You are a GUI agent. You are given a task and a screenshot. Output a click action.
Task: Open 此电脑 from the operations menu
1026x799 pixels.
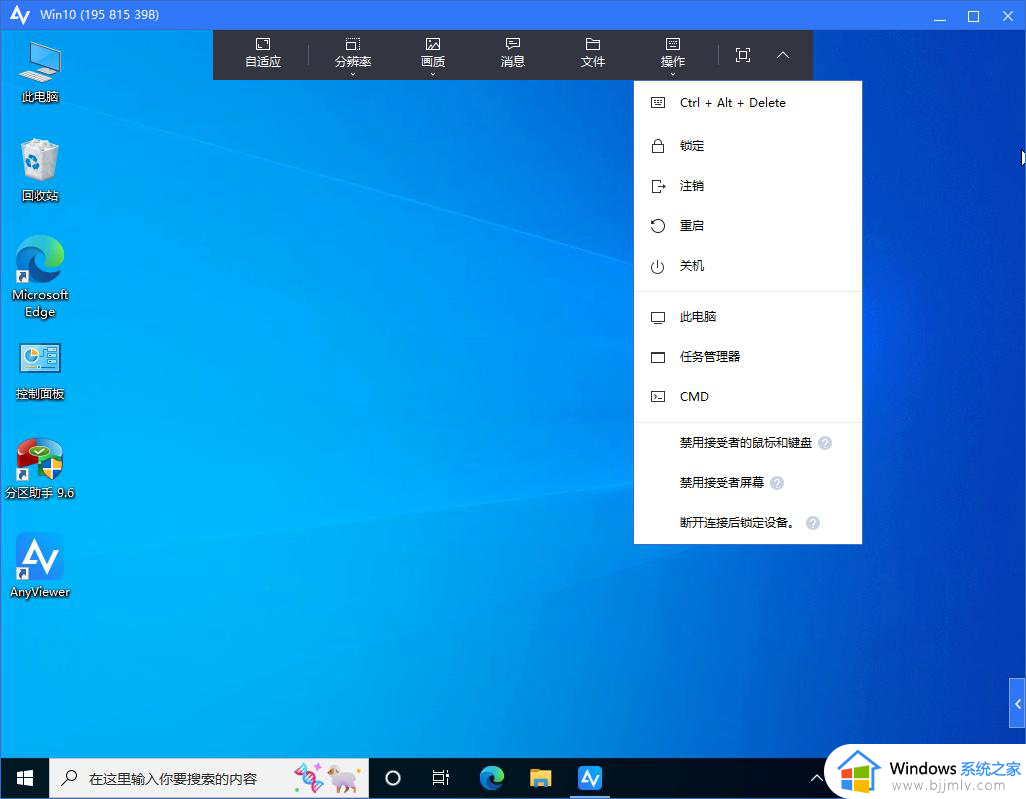pos(747,317)
